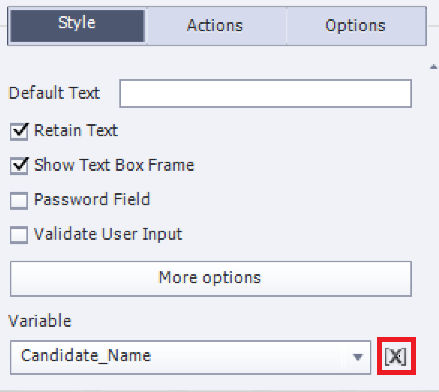Viewport: 439px width, 392px height.
Task: Disable the Show Text Box Frame checkbox
Action: tap(19, 166)
